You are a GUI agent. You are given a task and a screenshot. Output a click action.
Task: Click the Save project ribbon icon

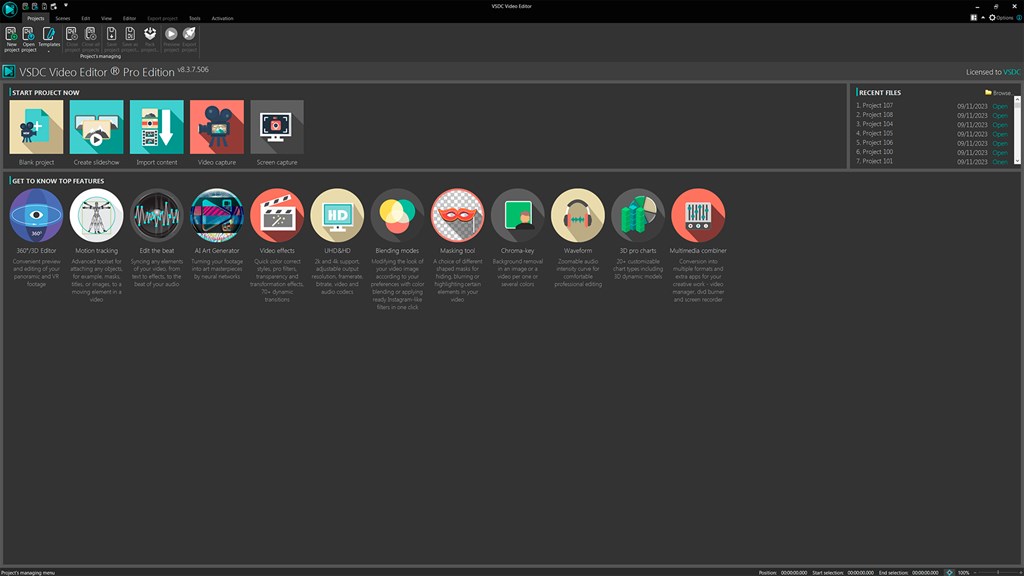(112, 39)
